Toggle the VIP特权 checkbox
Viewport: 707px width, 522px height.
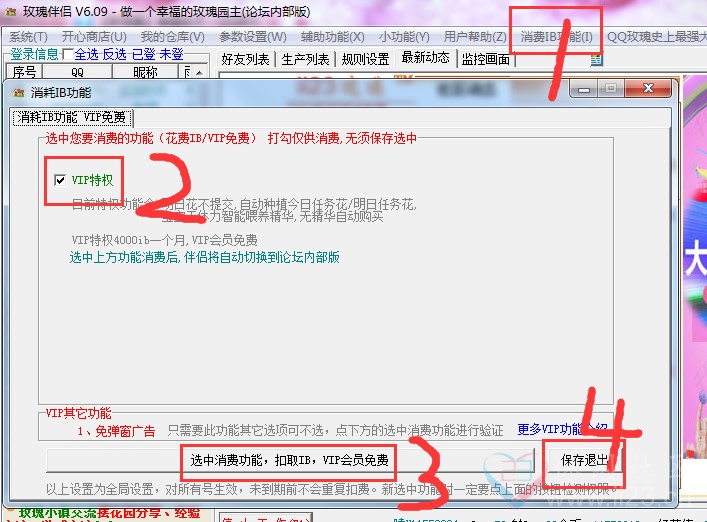[x=60, y=180]
